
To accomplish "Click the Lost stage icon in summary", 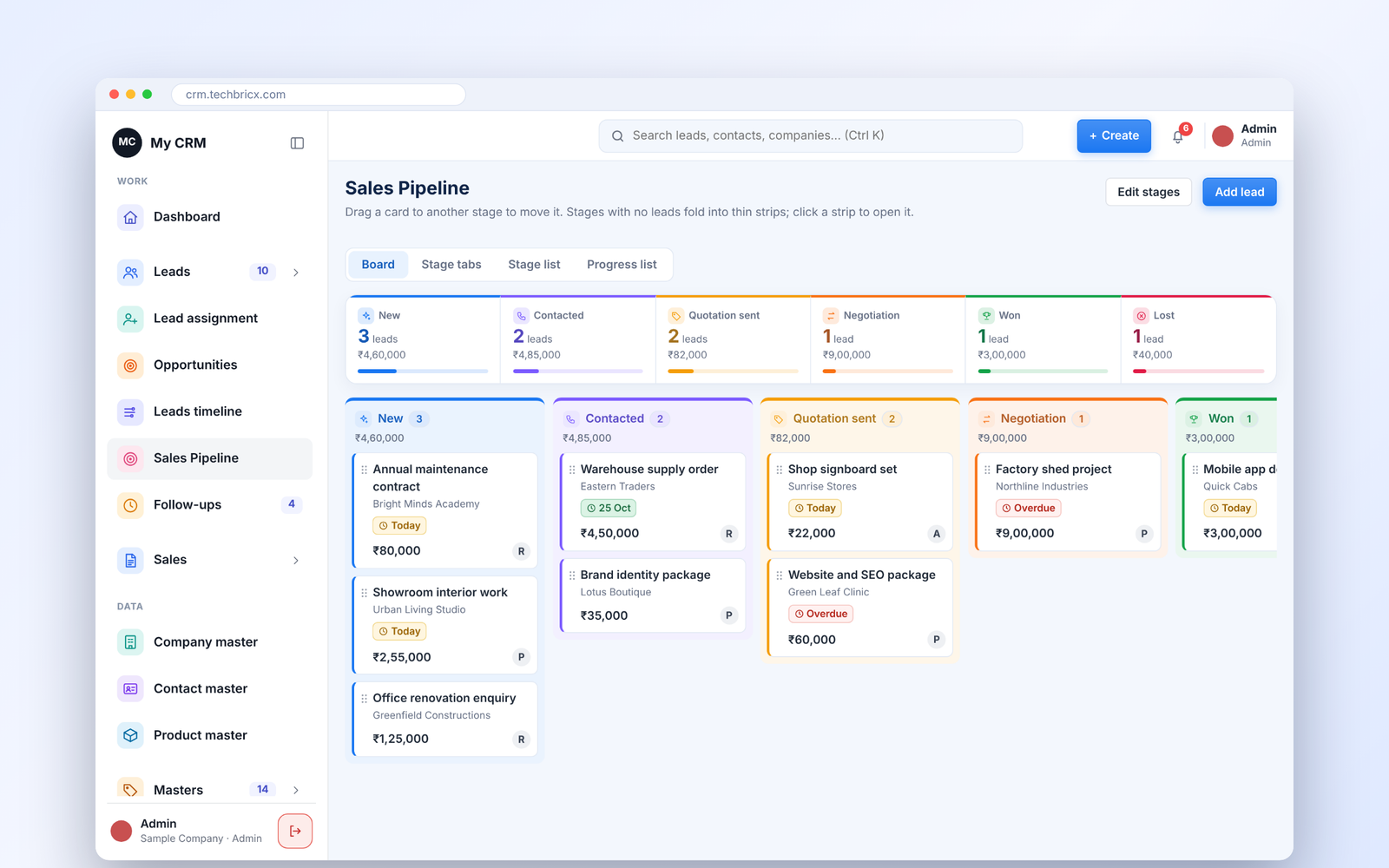I will click(1141, 316).
